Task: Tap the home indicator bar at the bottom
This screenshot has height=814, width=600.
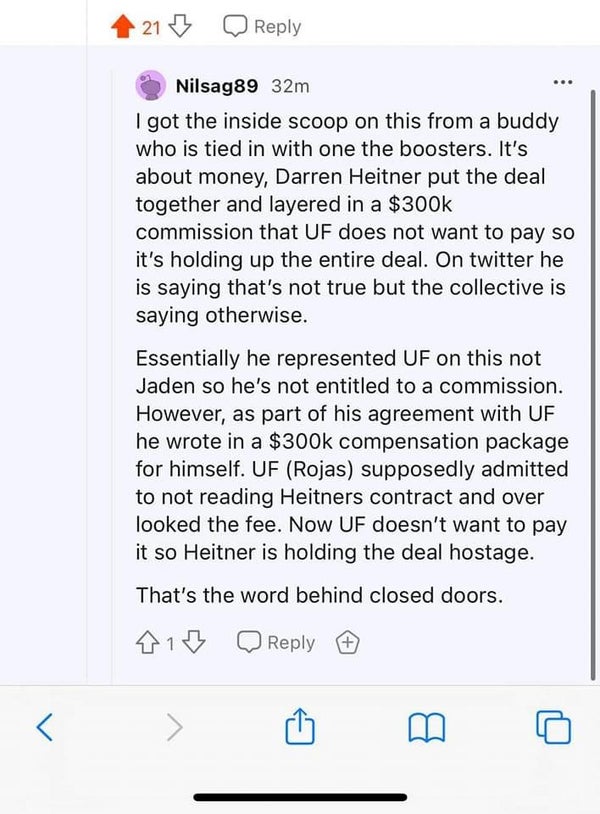Action: pos(300,797)
